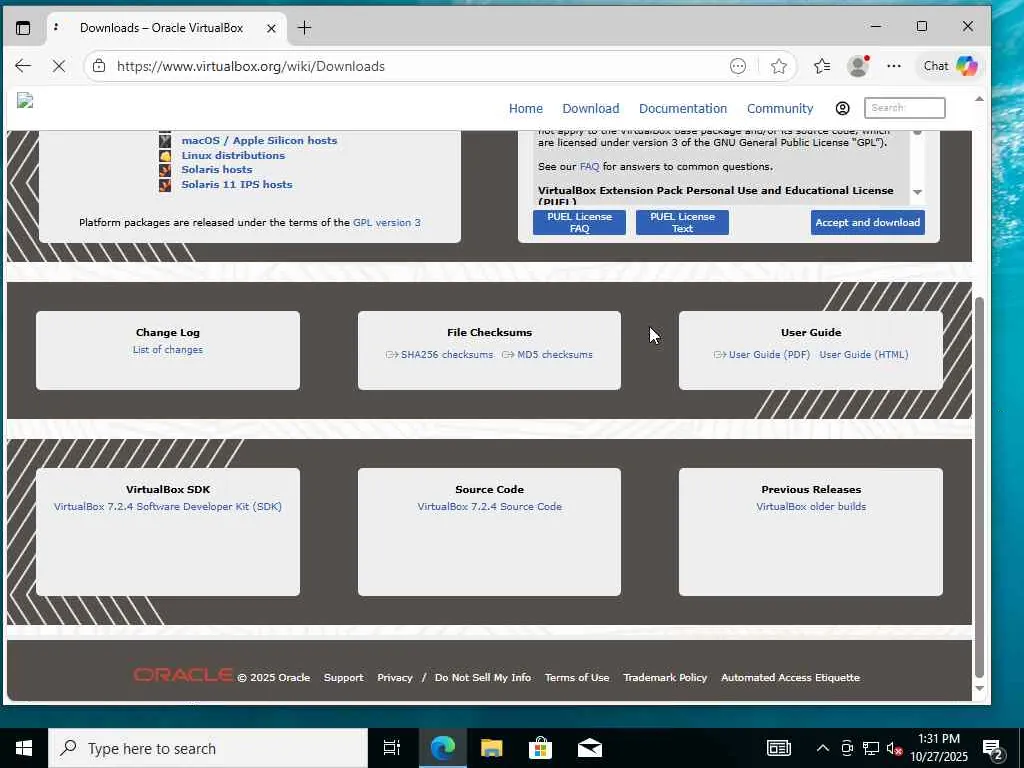This screenshot has height=768, width=1024.
Task: Go to the Home nav item
Action: (x=526, y=108)
